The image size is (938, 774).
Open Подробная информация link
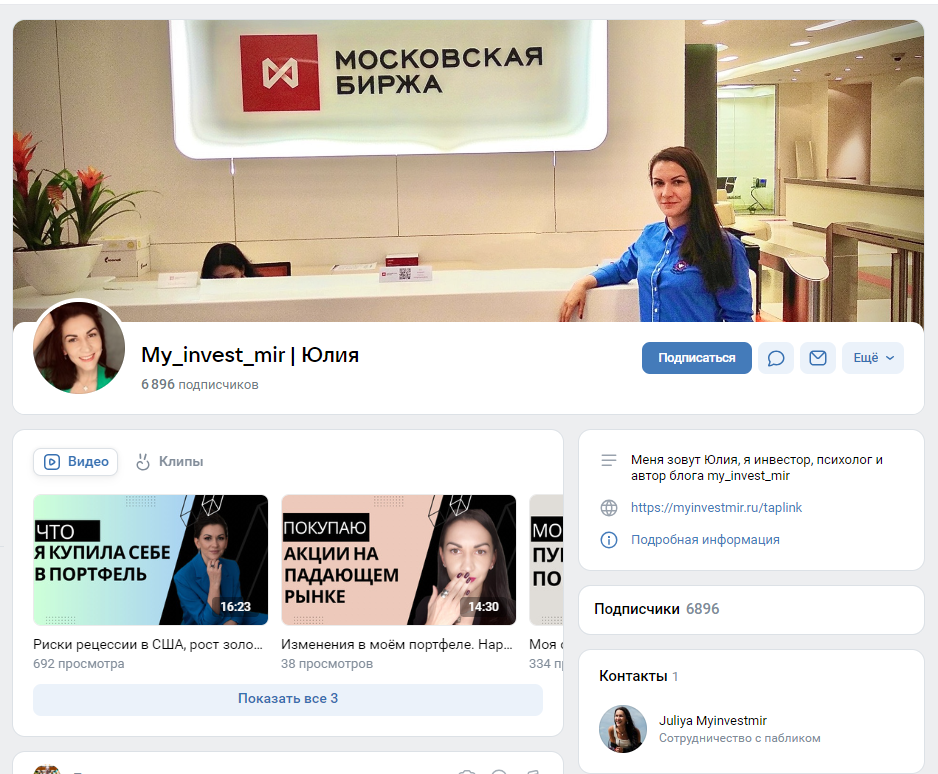pos(705,540)
